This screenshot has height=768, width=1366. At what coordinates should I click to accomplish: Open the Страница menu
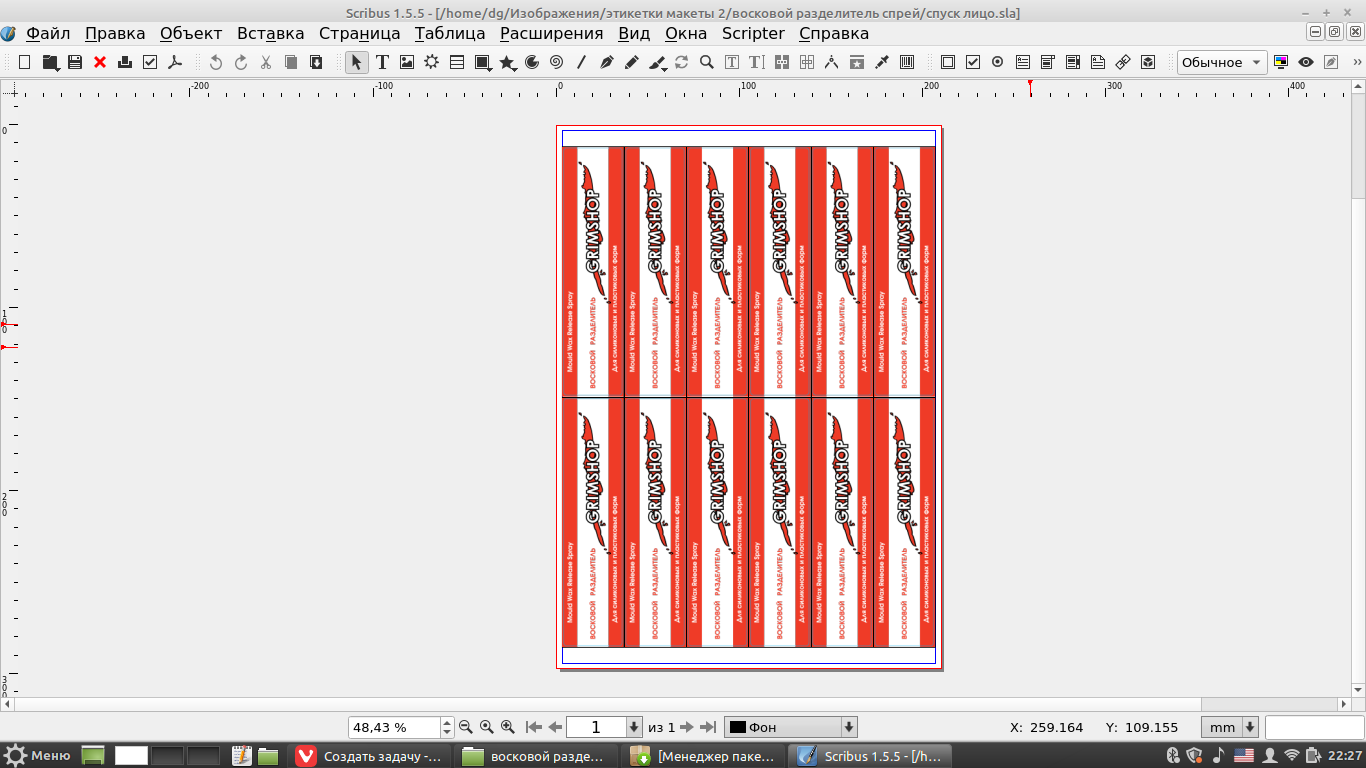(x=359, y=33)
